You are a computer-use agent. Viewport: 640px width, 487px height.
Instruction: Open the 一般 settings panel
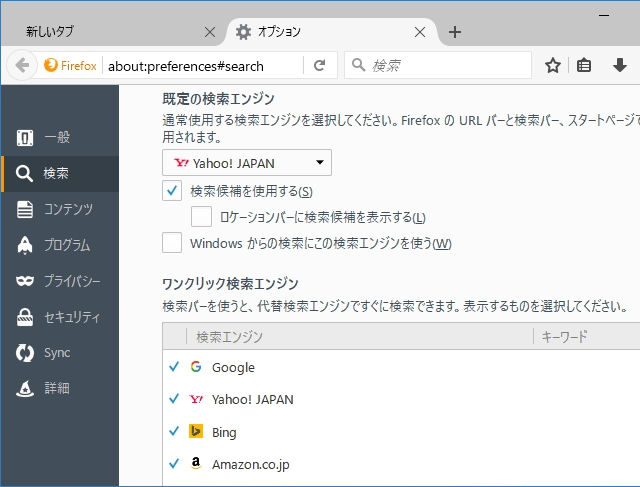point(60,138)
